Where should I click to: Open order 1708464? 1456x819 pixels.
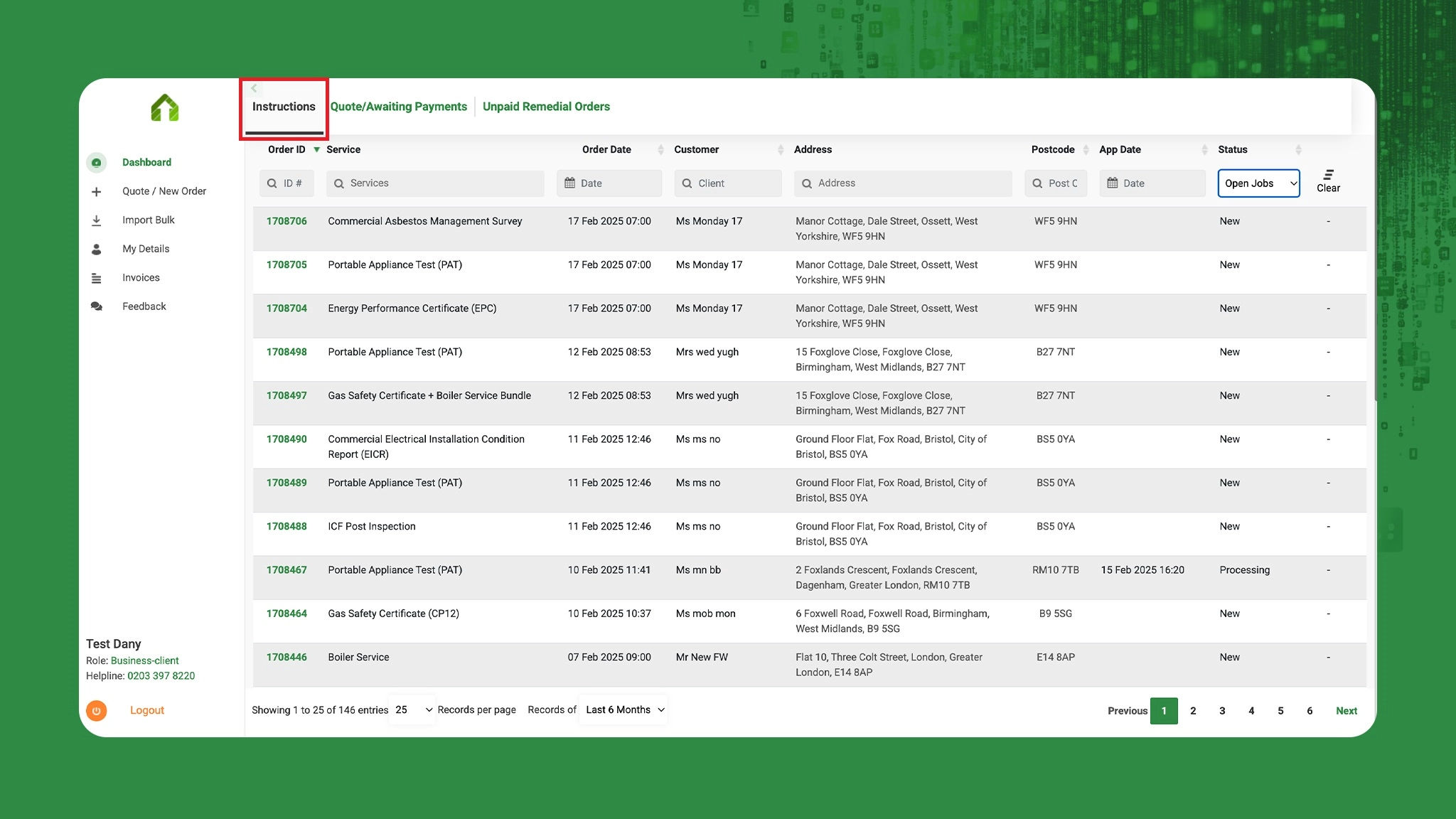click(x=287, y=614)
